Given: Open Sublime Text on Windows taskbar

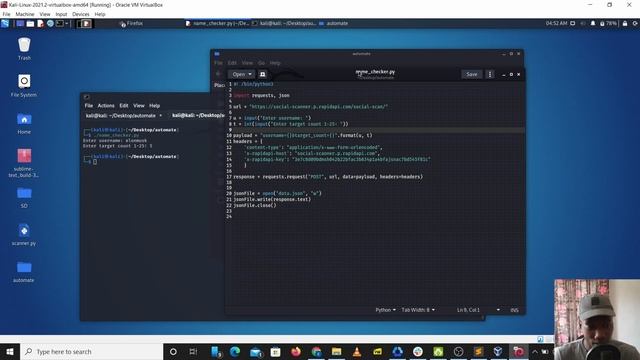Looking at the screenshot, I should tap(478, 351).
